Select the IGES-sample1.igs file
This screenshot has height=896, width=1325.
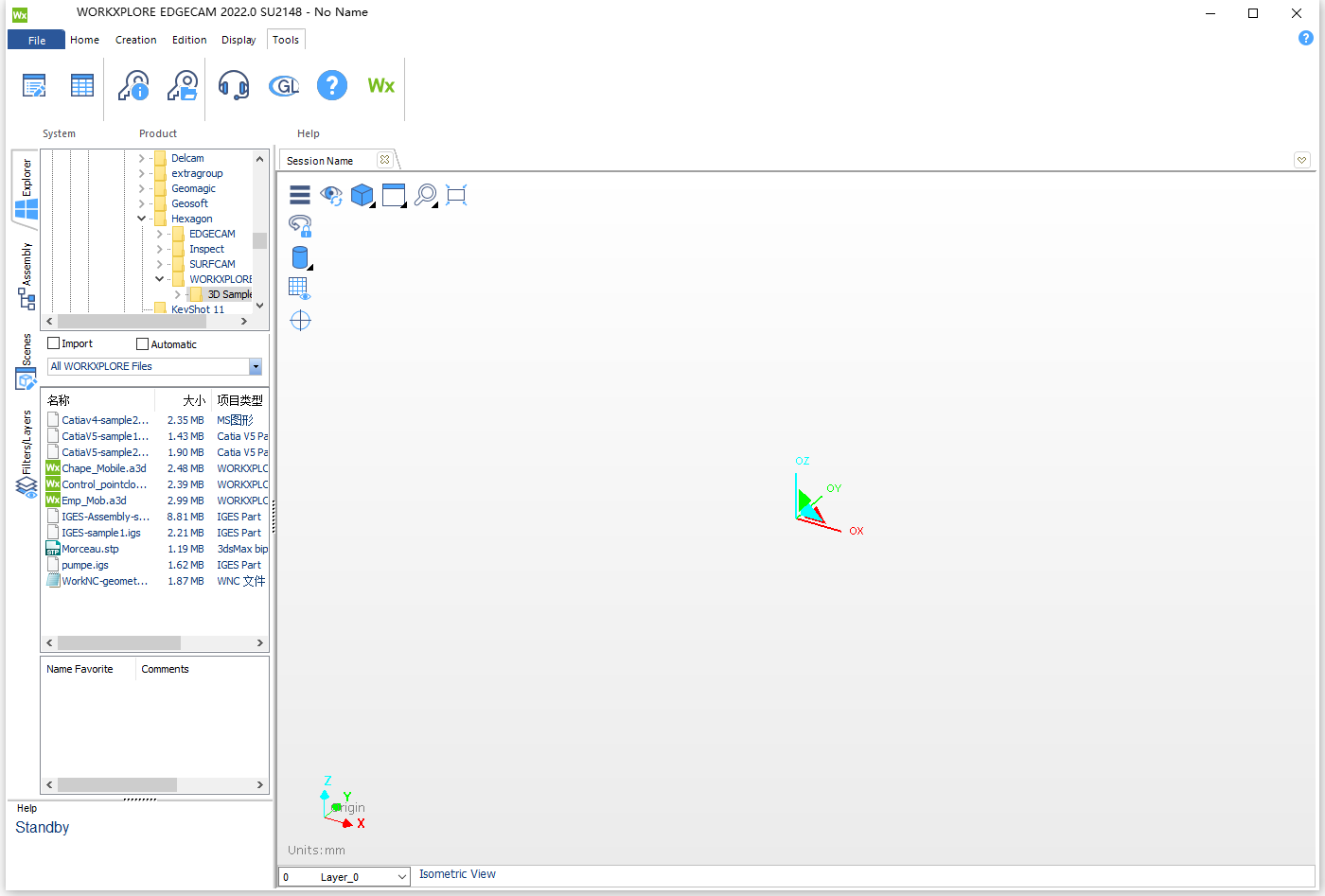101,533
